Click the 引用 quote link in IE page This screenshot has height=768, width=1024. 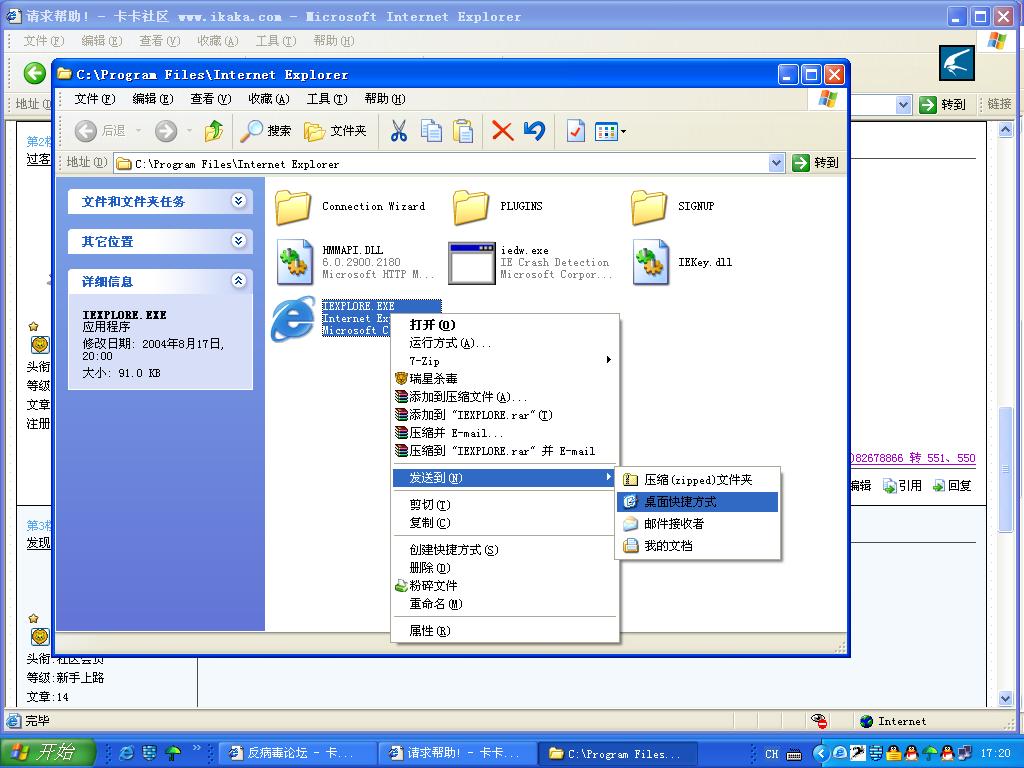coord(902,485)
